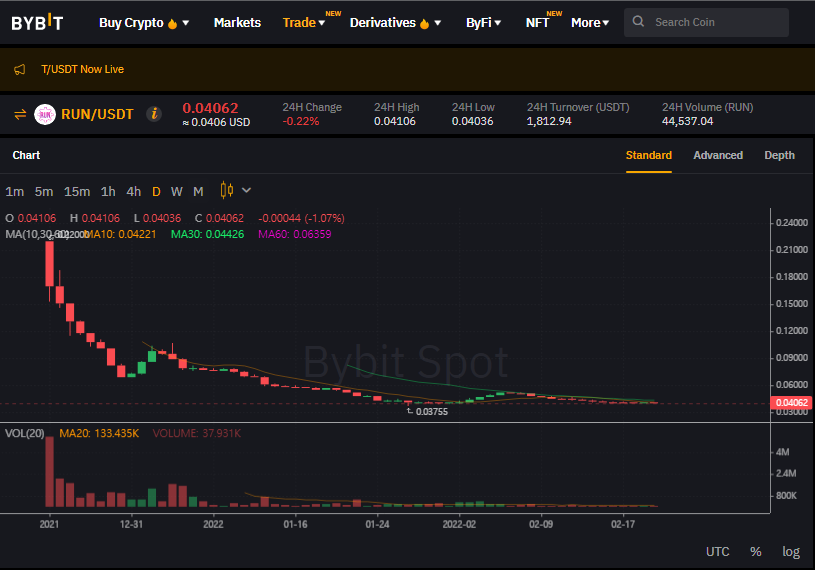
Task: Click the announcement megaphone icon
Action: [20, 69]
